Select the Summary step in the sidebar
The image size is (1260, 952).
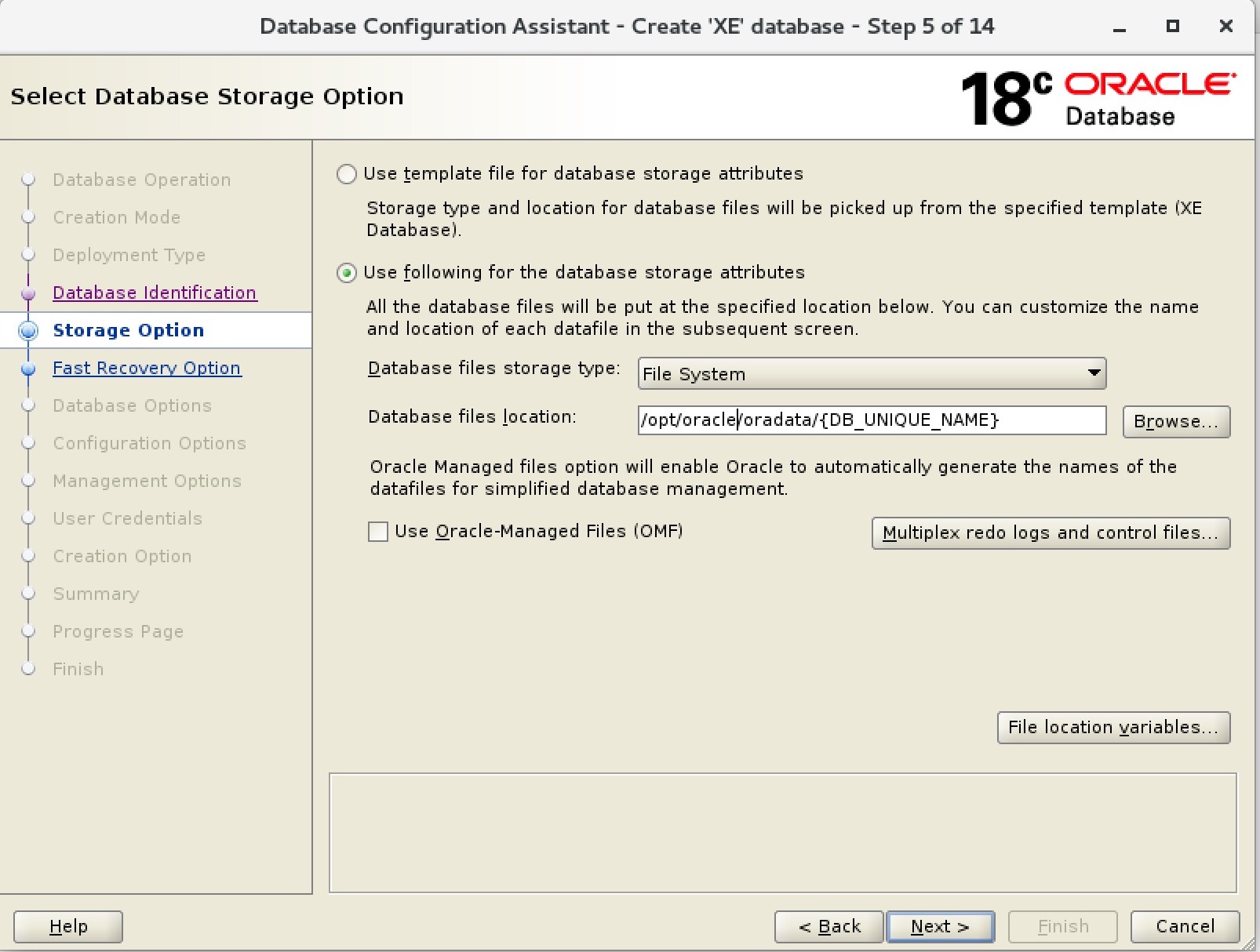96,594
